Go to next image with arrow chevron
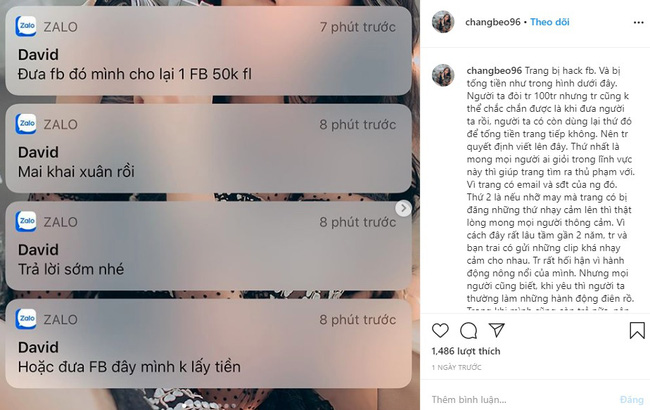 coord(403,208)
